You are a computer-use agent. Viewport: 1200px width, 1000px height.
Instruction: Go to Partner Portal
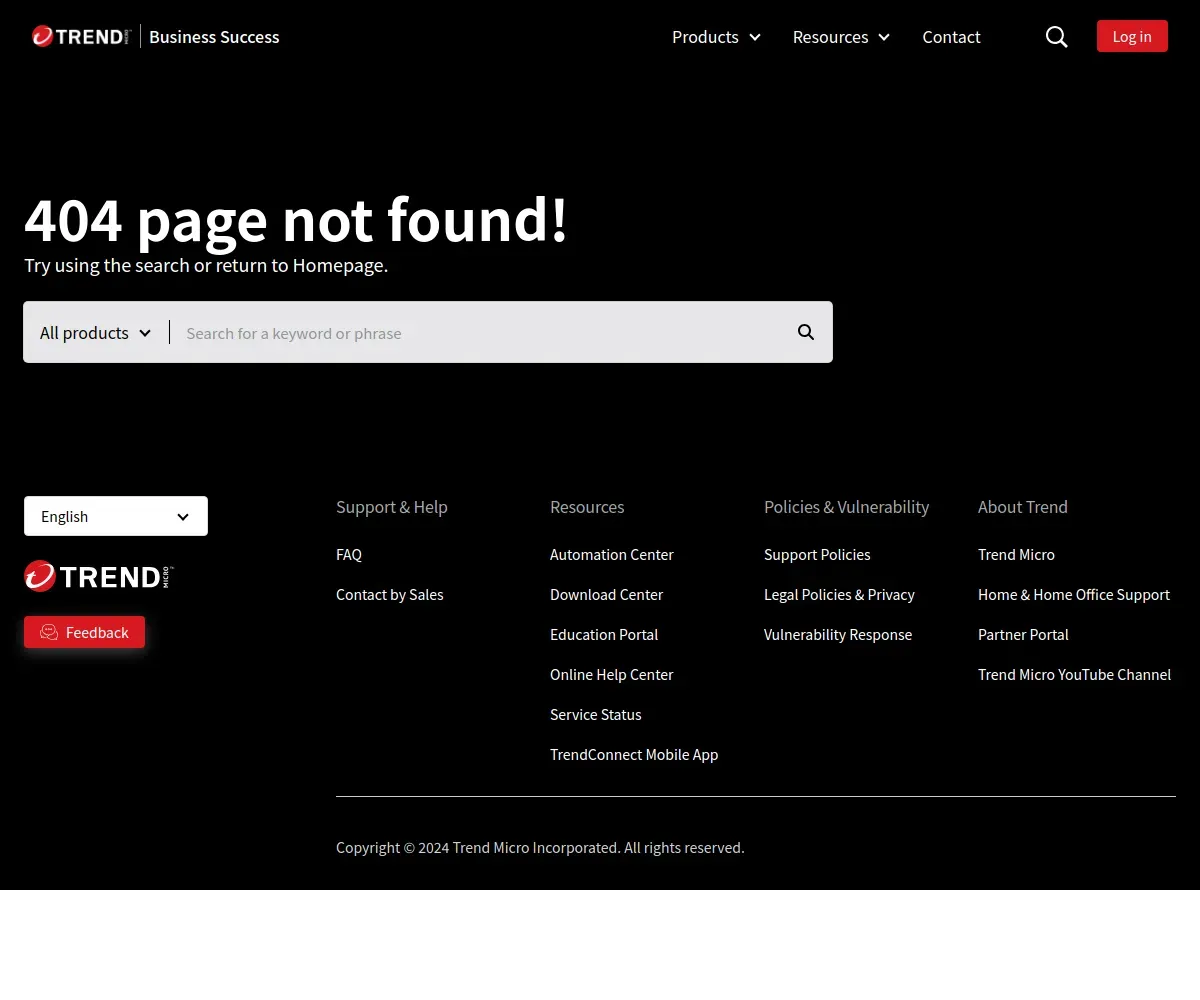(x=1023, y=634)
